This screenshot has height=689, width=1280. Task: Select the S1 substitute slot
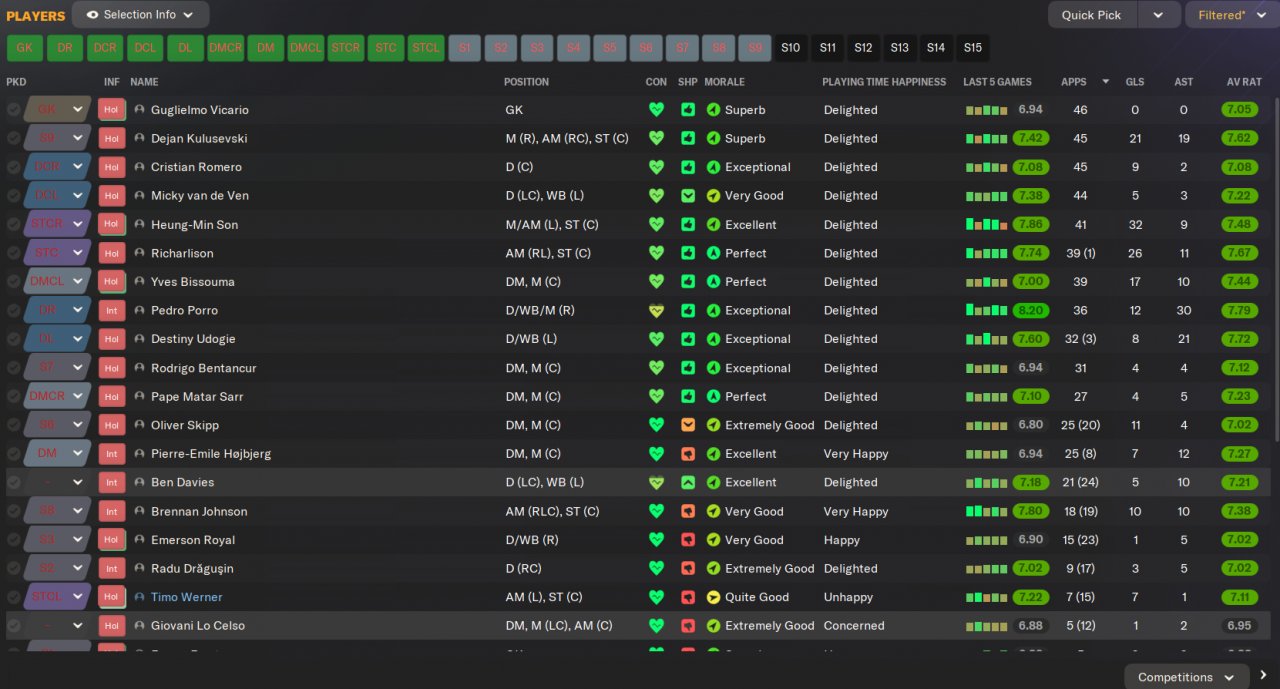(x=465, y=48)
